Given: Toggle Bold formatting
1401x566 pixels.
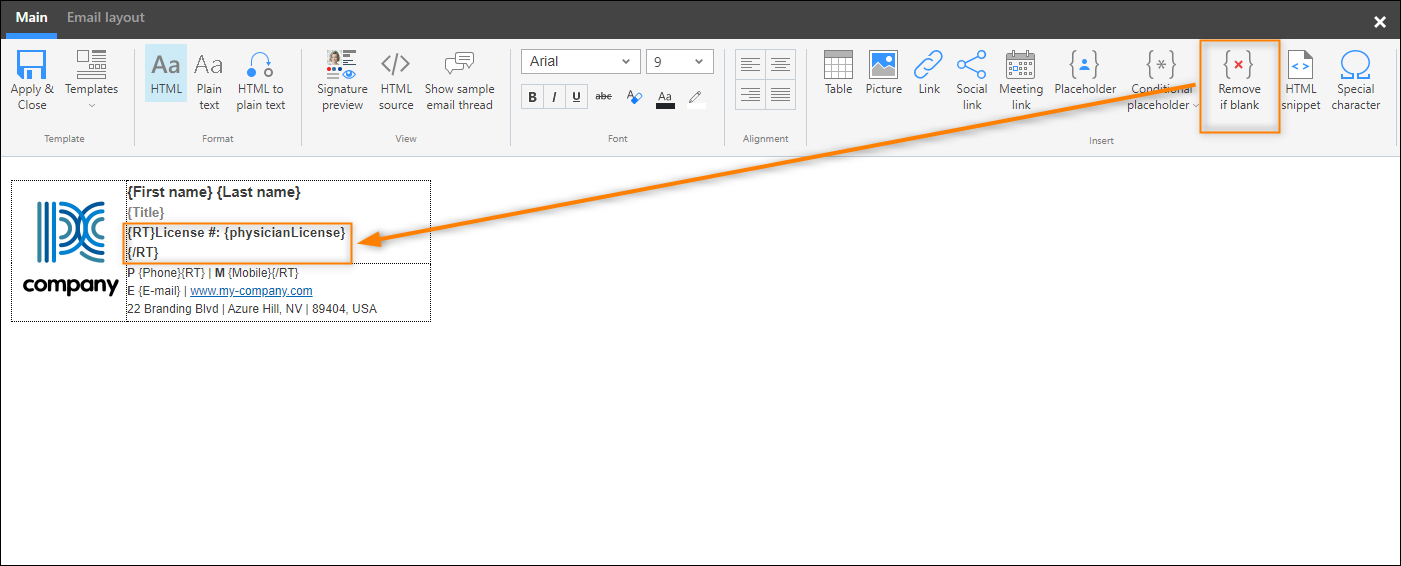Looking at the screenshot, I should [x=532, y=97].
